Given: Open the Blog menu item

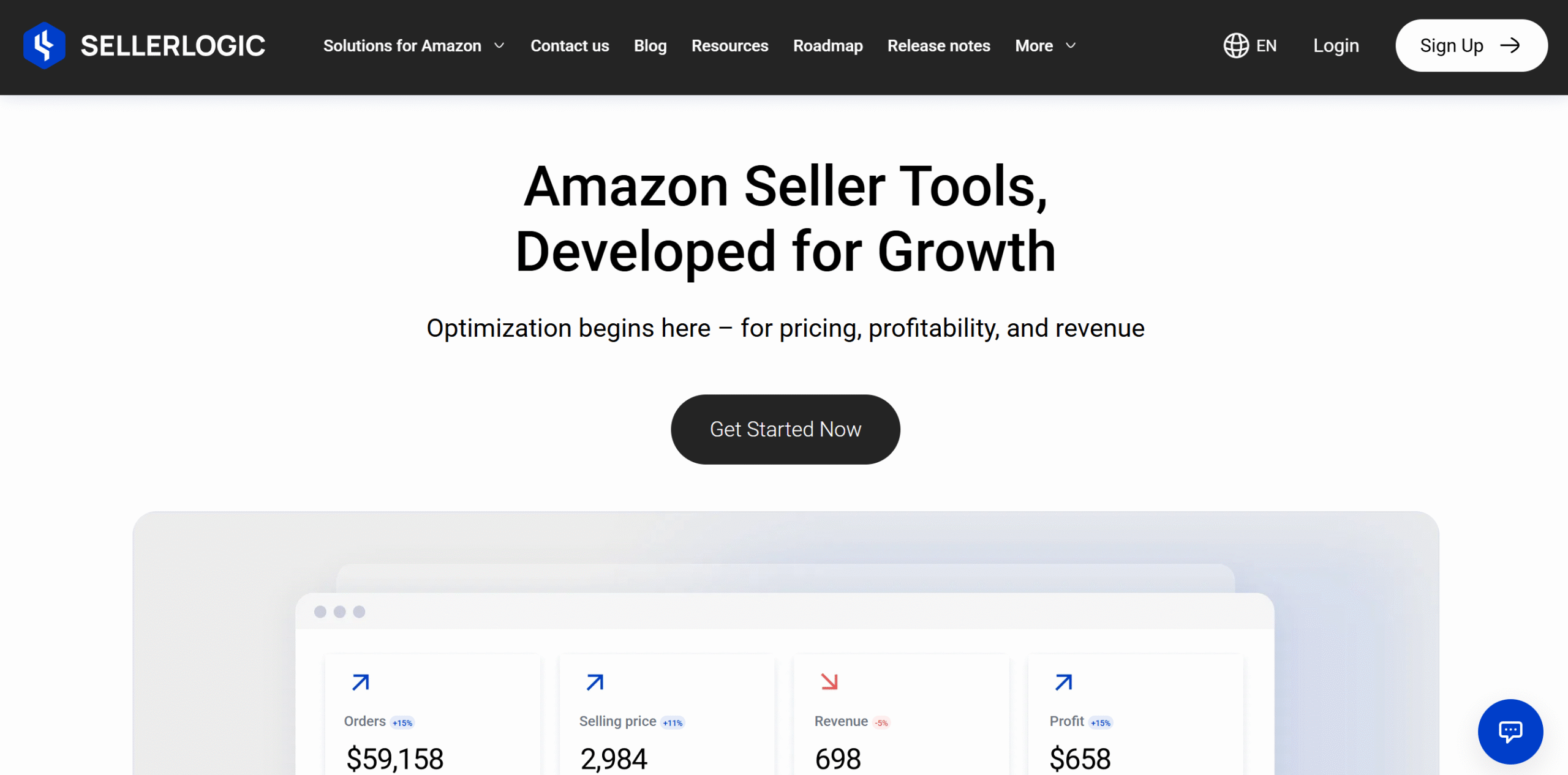Looking at the screenshot, I should 650,46.
